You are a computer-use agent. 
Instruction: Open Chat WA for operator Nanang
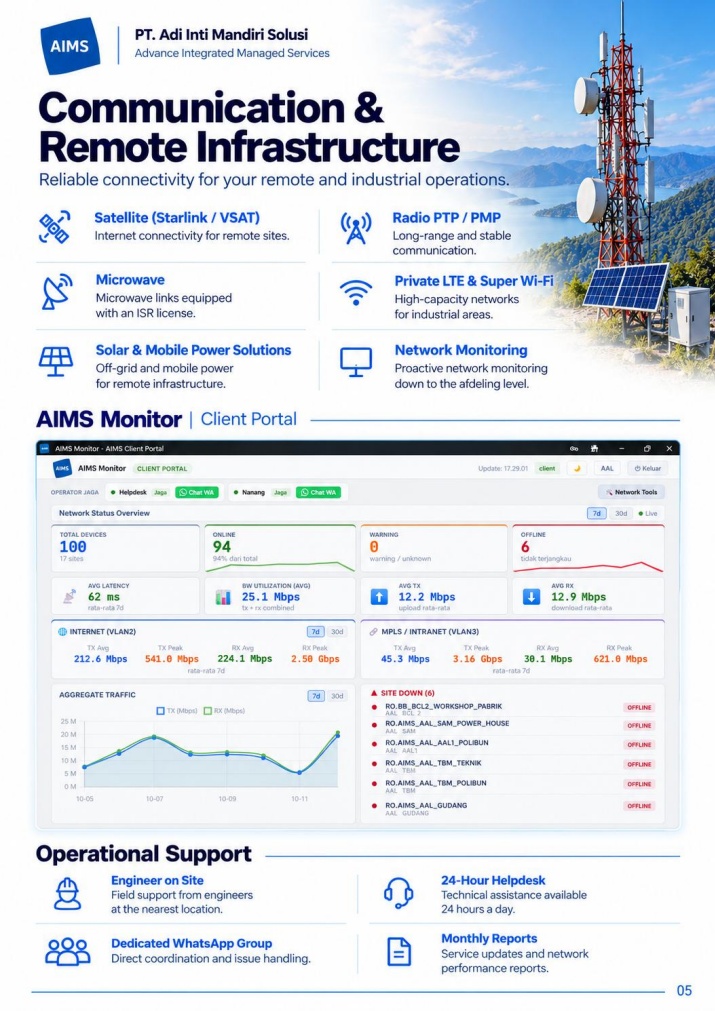[x=319, y=492]
